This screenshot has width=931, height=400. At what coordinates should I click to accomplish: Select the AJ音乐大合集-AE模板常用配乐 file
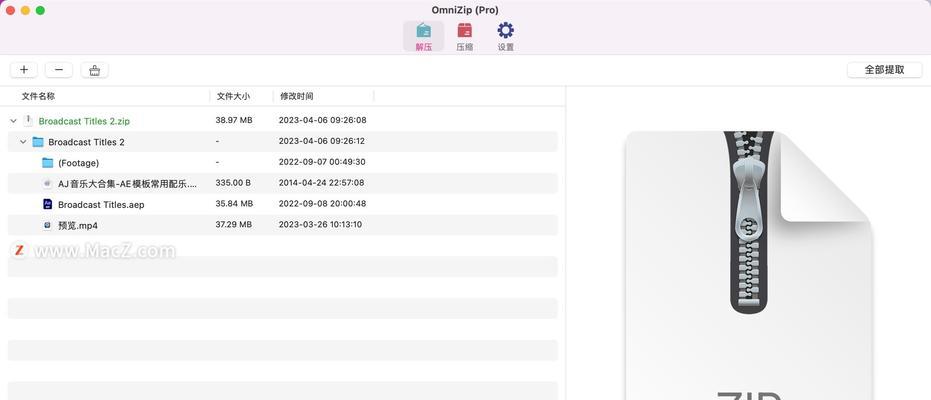126,183
